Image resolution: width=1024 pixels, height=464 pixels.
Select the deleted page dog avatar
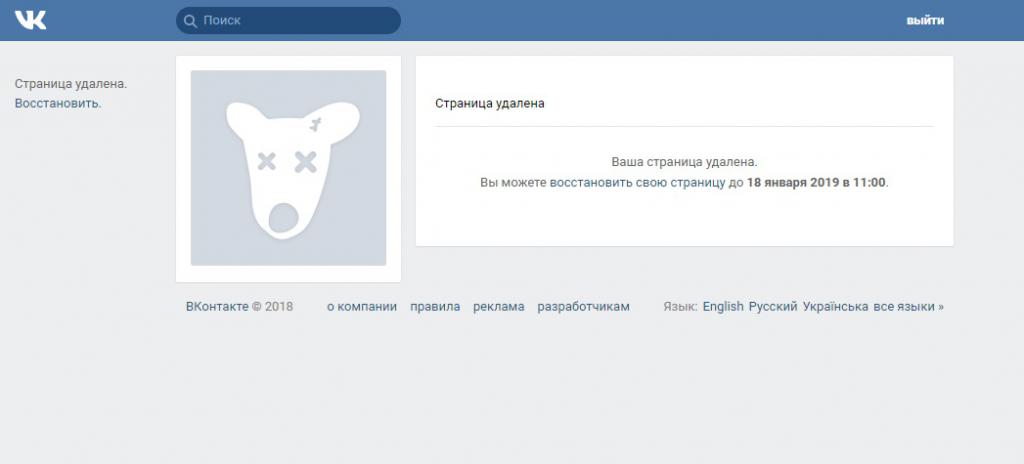288,168
